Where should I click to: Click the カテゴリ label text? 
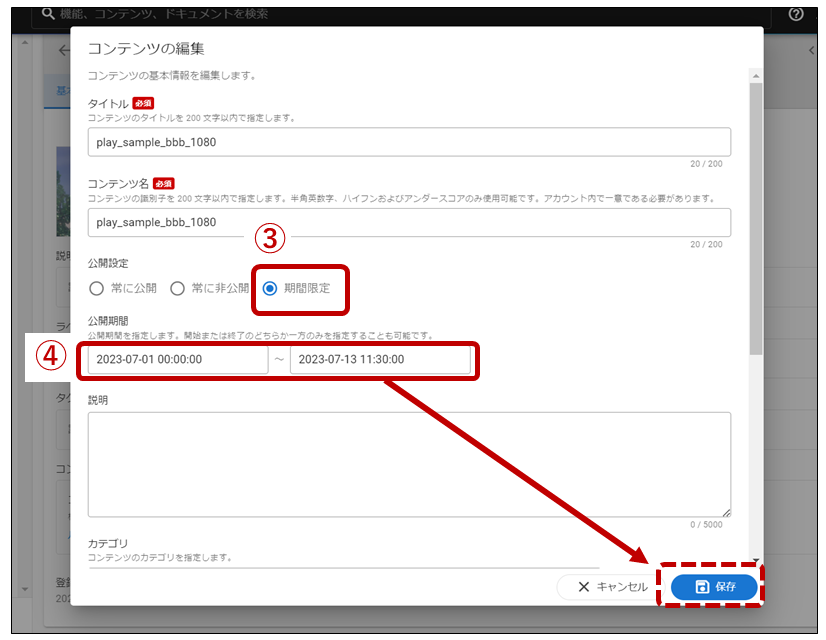tap(108, 544)
